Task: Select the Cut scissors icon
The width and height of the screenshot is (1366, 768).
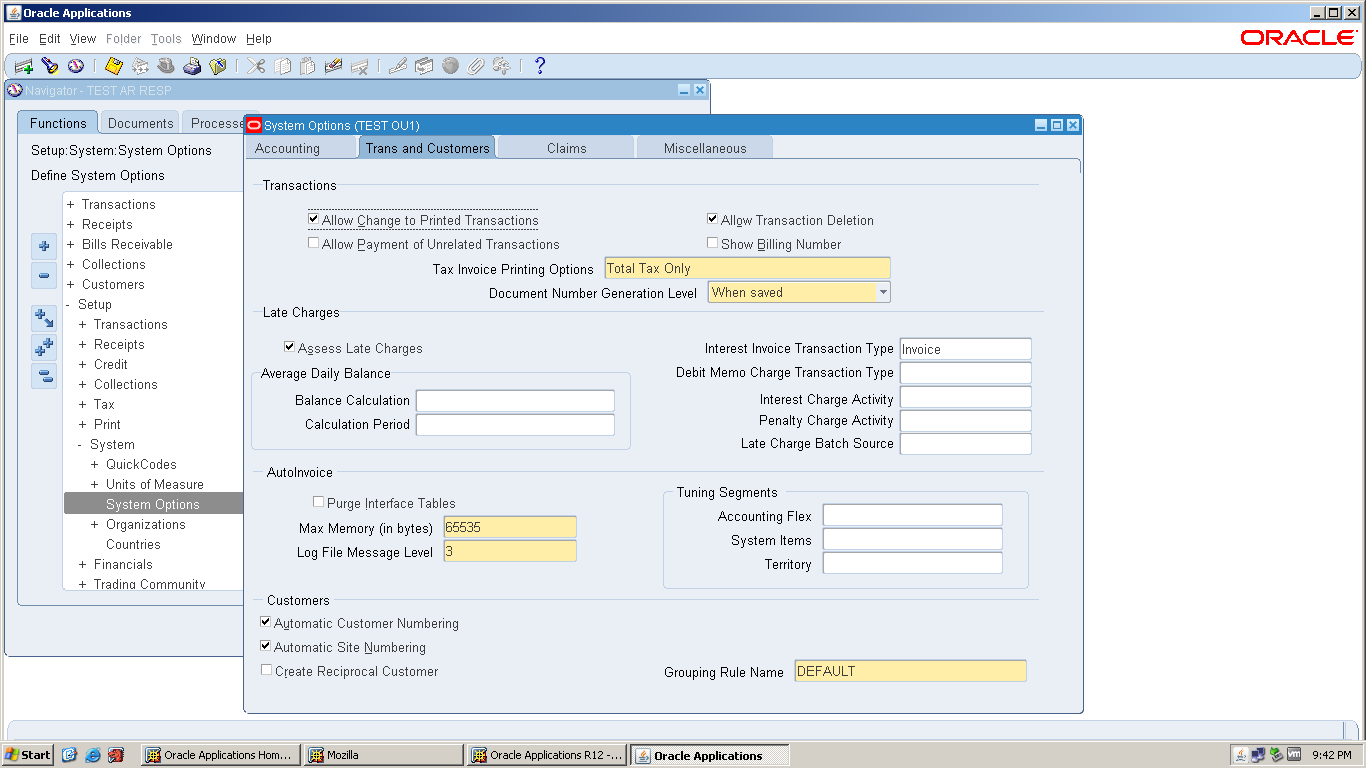Action: (x=255, y=66)
